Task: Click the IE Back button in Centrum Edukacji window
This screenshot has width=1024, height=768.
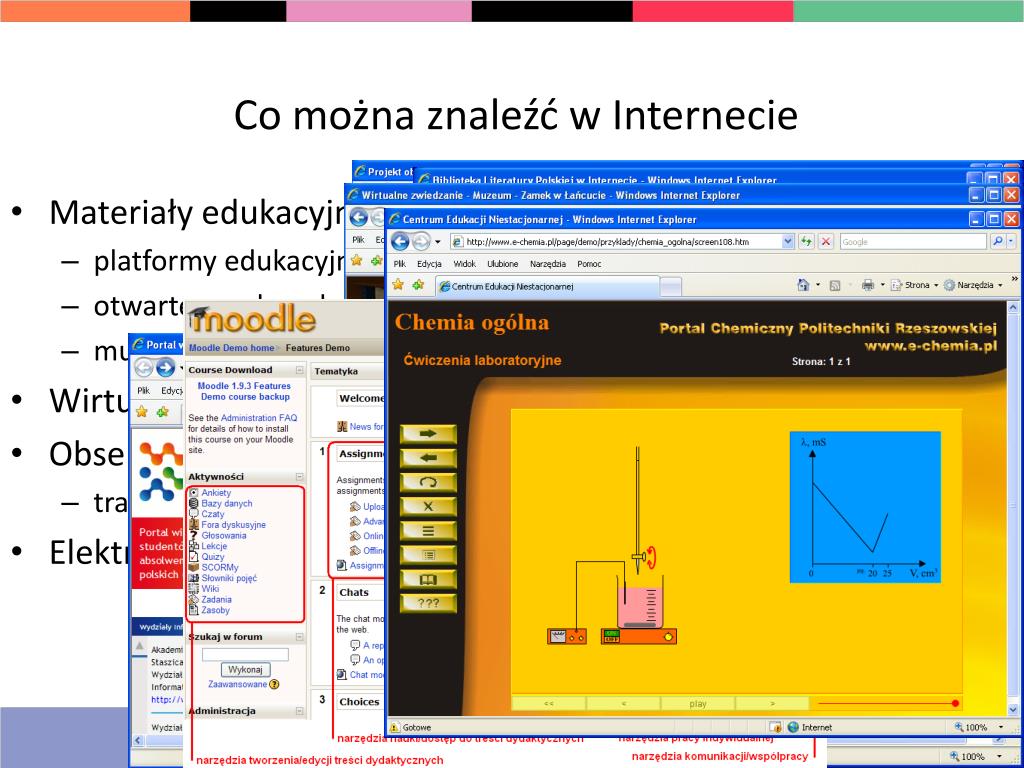Action: tap(400, 242)
